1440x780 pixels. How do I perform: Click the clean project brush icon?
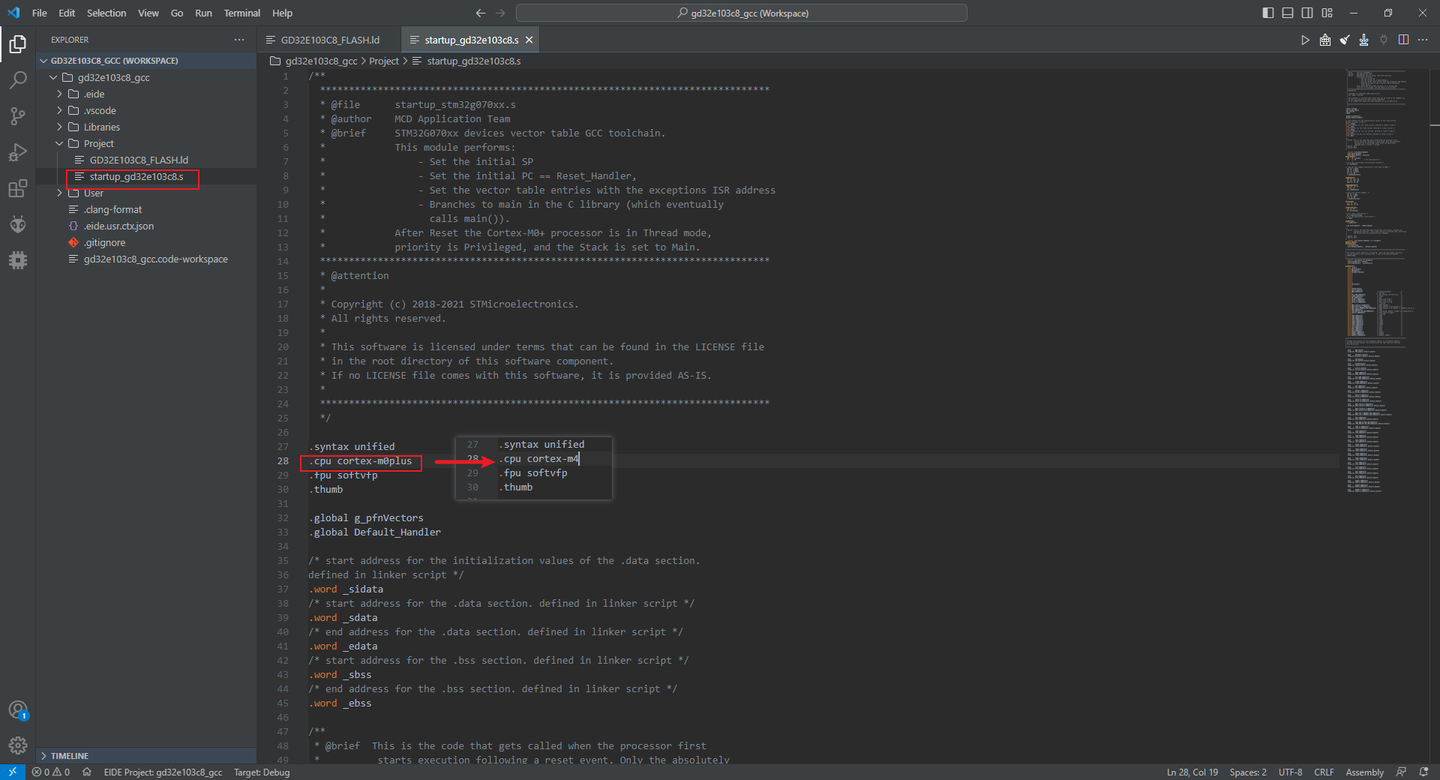coord(1344,39)
